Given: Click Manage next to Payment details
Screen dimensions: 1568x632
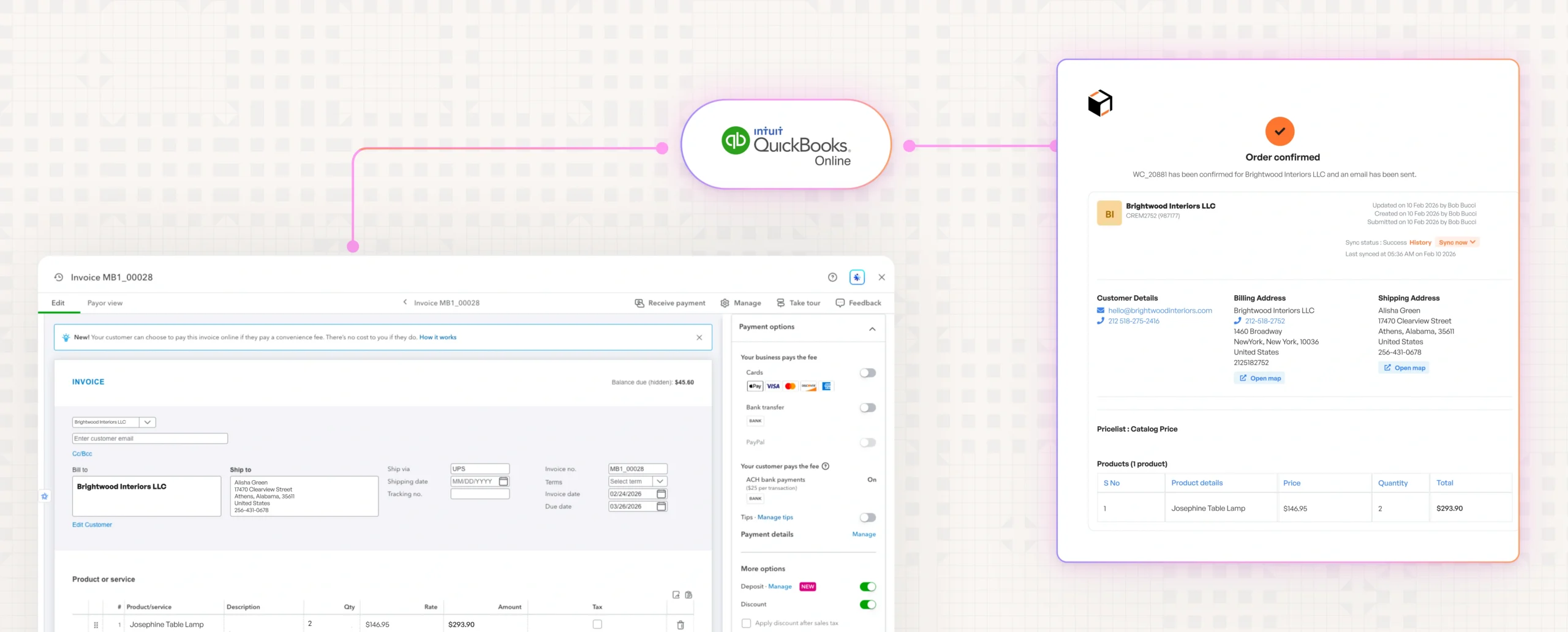Looking at the screenshot, I should point(864,535).
